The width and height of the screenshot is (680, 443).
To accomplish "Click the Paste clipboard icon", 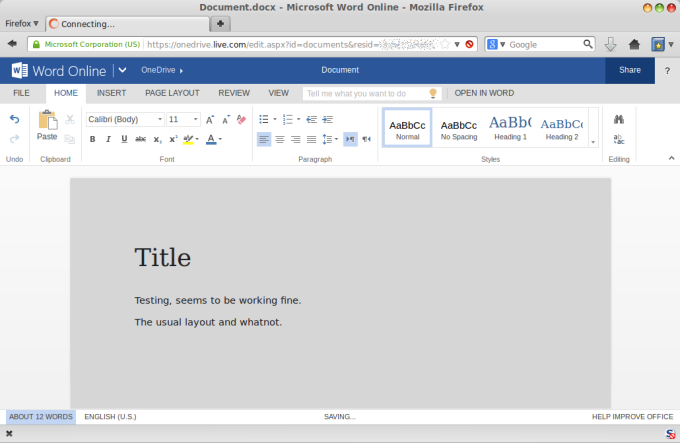I will pyautogui.click(x=47, y=121).
